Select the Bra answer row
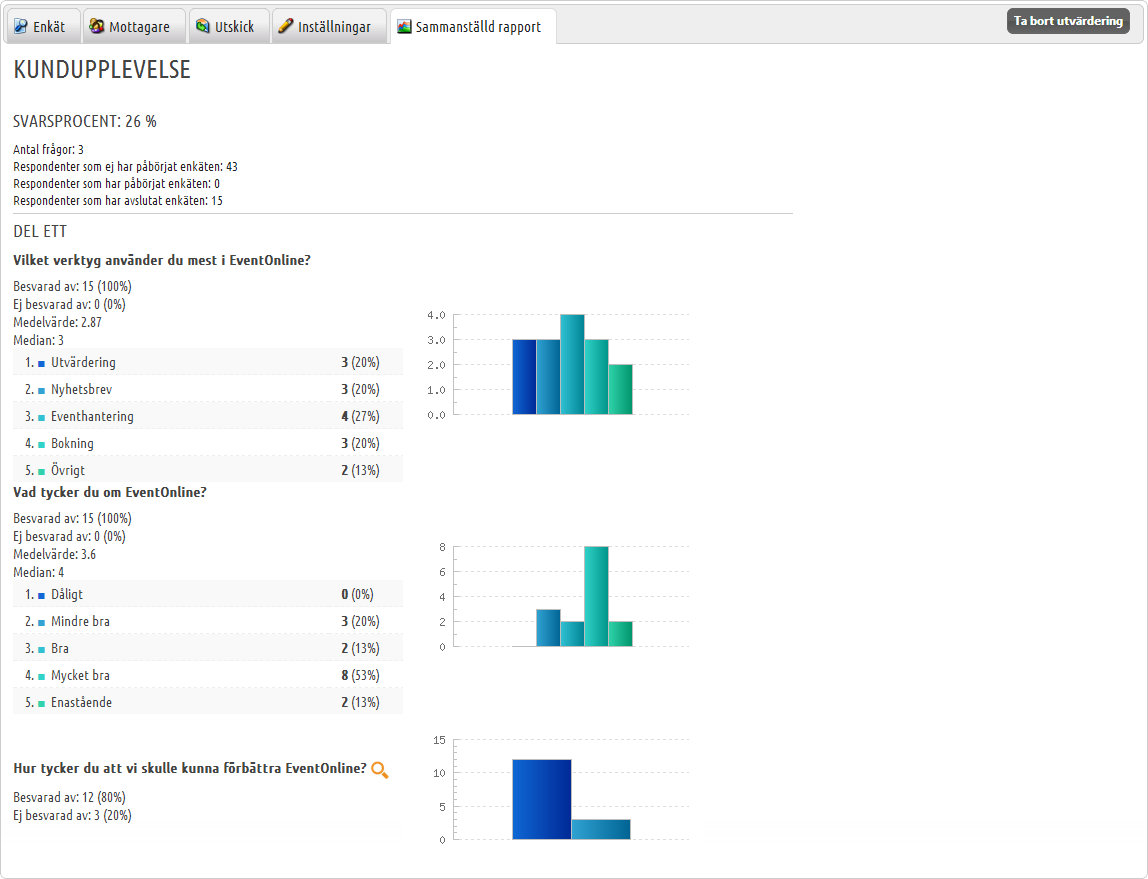 coord(208,648)
